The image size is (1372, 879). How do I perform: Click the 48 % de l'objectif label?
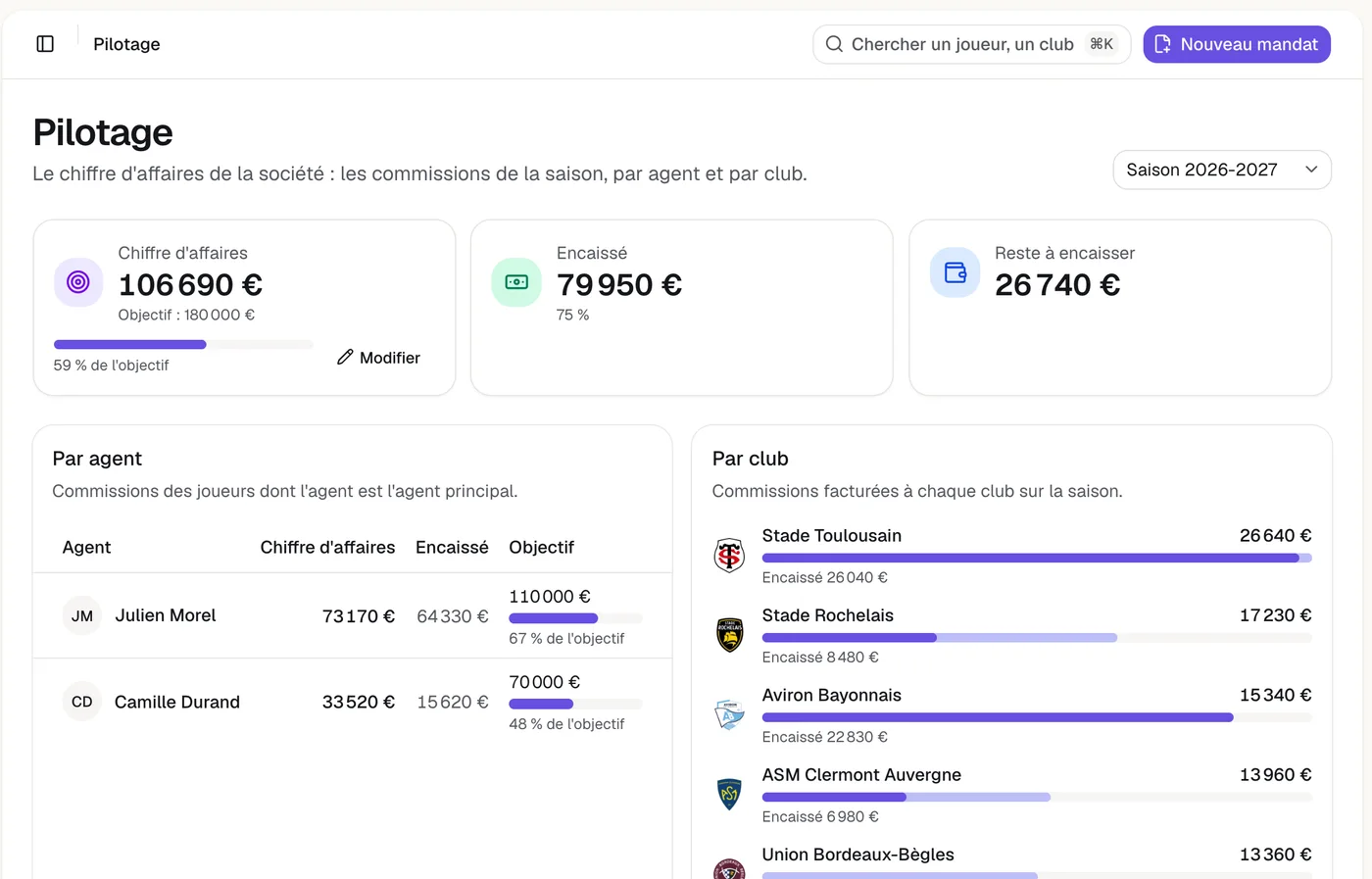pyautogui.click(x=566, y=723)
